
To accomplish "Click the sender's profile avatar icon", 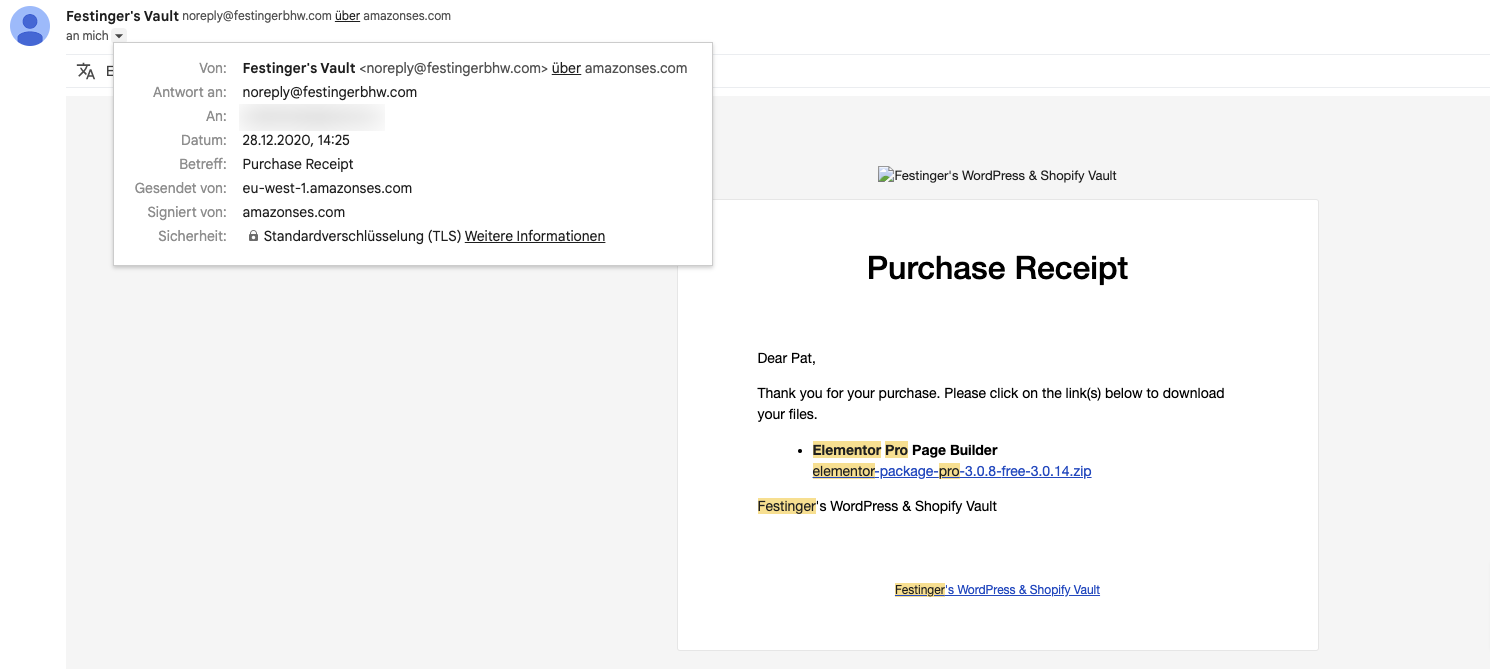I will (30, 26).
